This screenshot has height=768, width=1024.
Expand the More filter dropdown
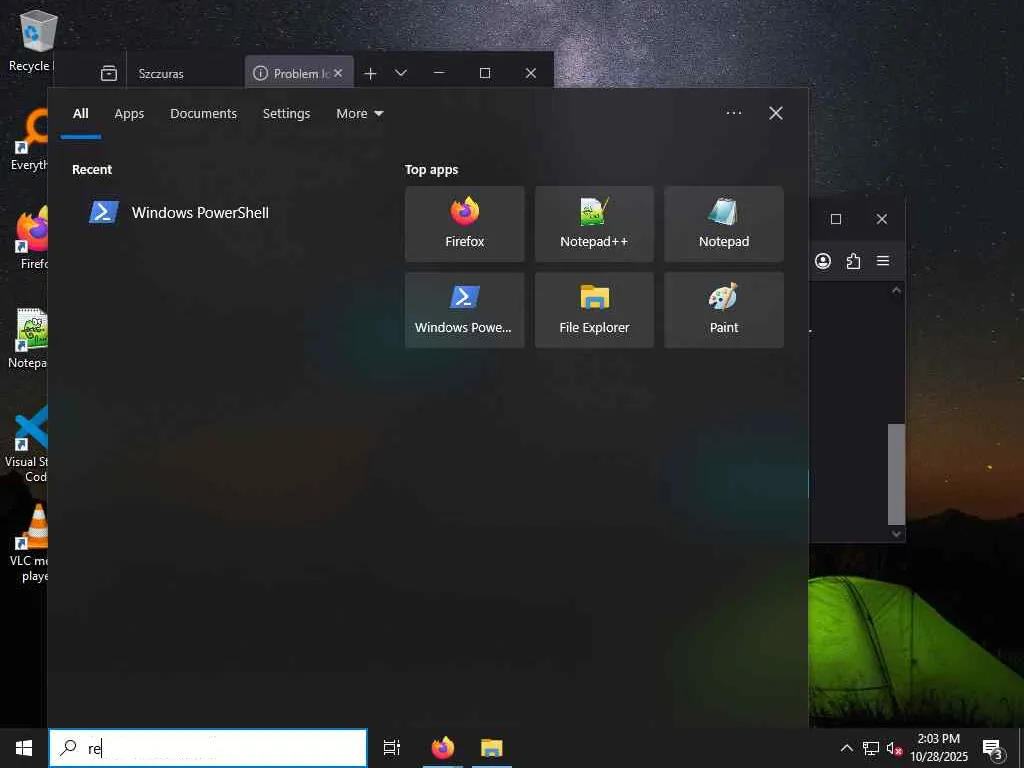coord(359,114)
